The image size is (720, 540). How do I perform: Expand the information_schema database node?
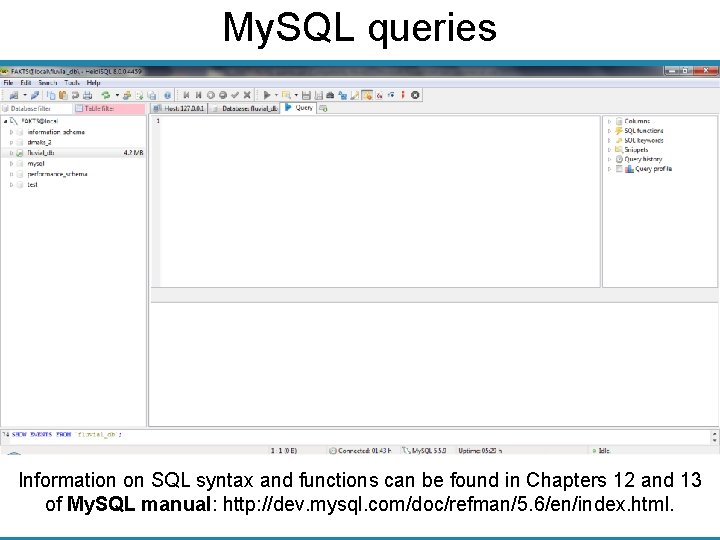[11, 132]
